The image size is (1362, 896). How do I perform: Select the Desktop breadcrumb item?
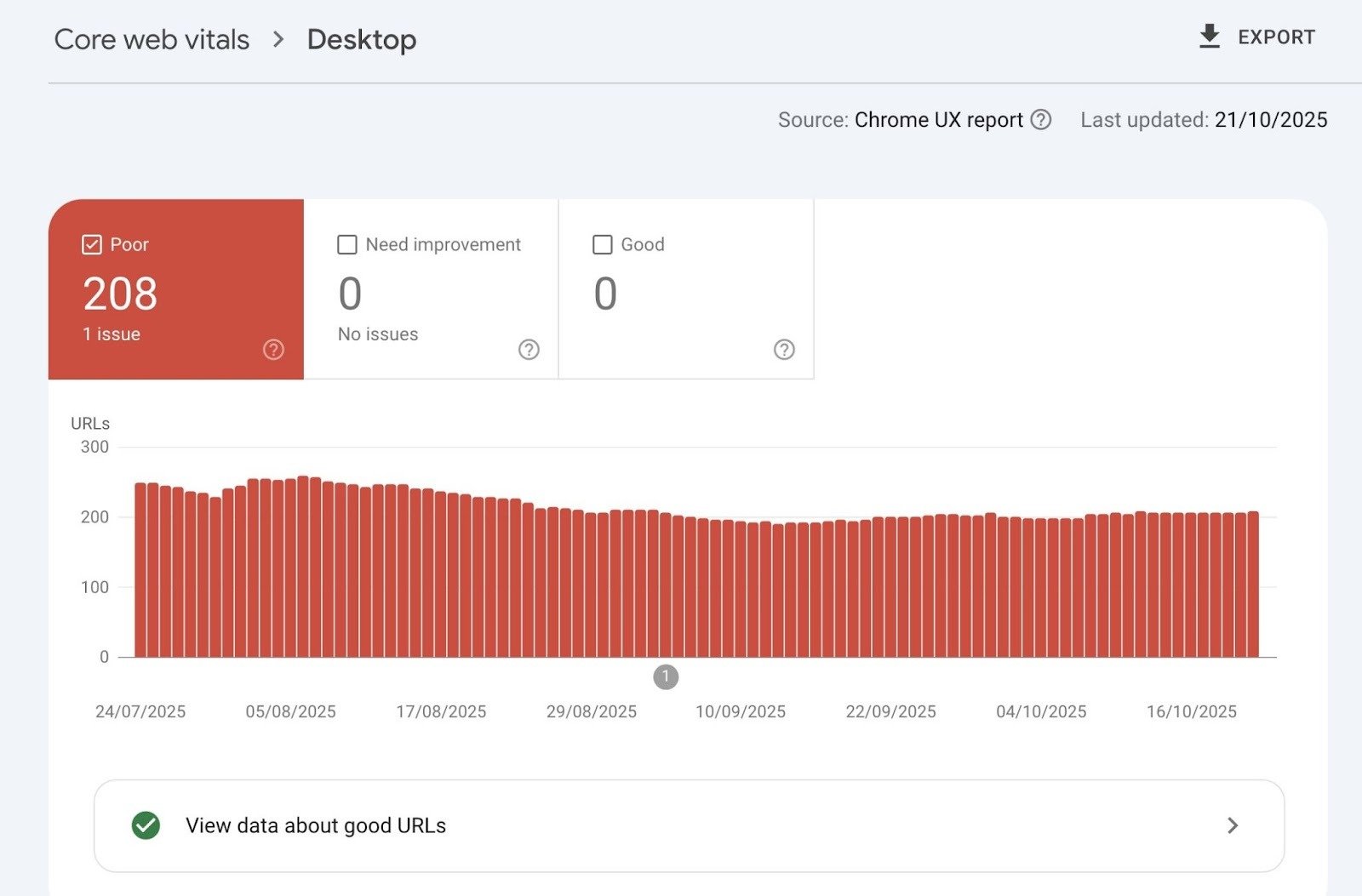pyautogui.click(x=361, y=38)
